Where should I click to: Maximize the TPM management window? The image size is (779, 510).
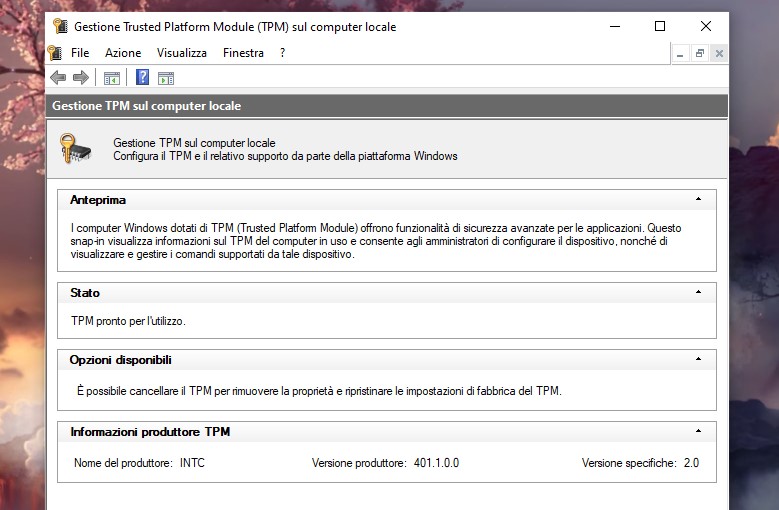660,27
